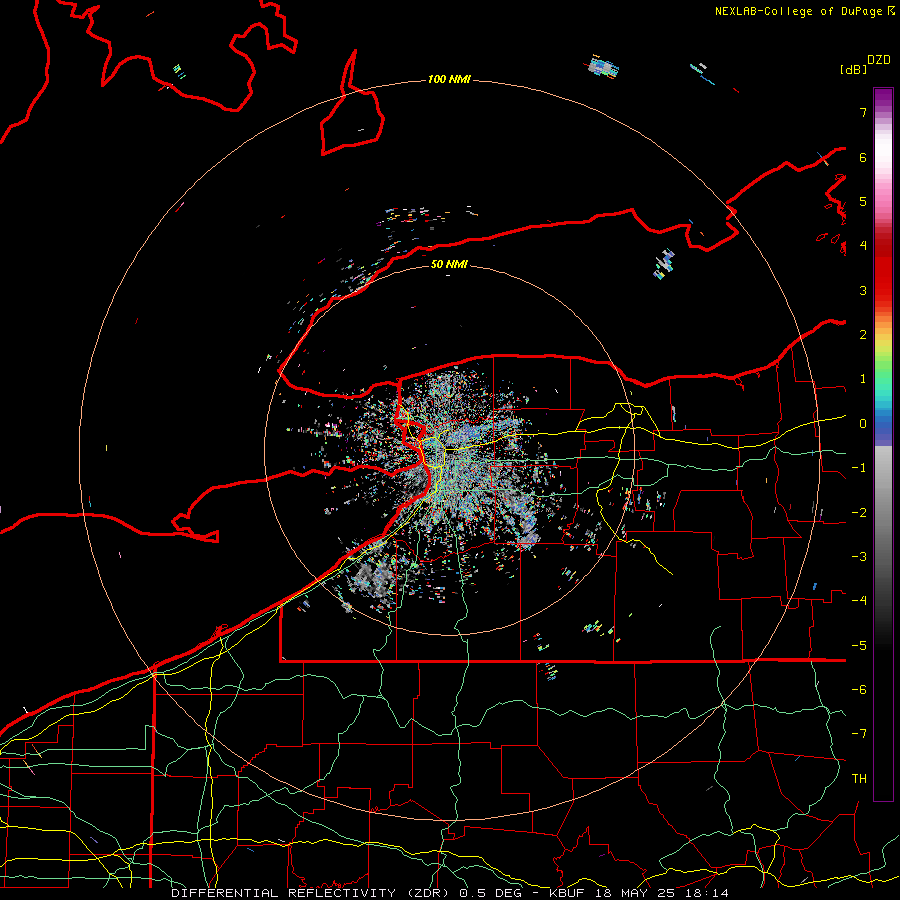900x900 pixels.
Task: Click the color scale value 0
Action: coord(863,424)
